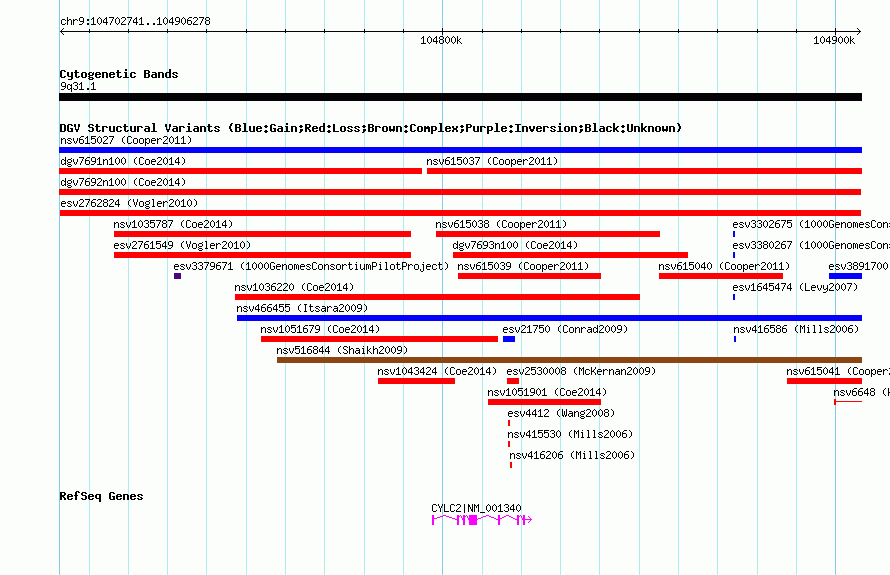
Task: Open variant nsv615040 (Cooper2011)
Action: (x=724, y=266)
